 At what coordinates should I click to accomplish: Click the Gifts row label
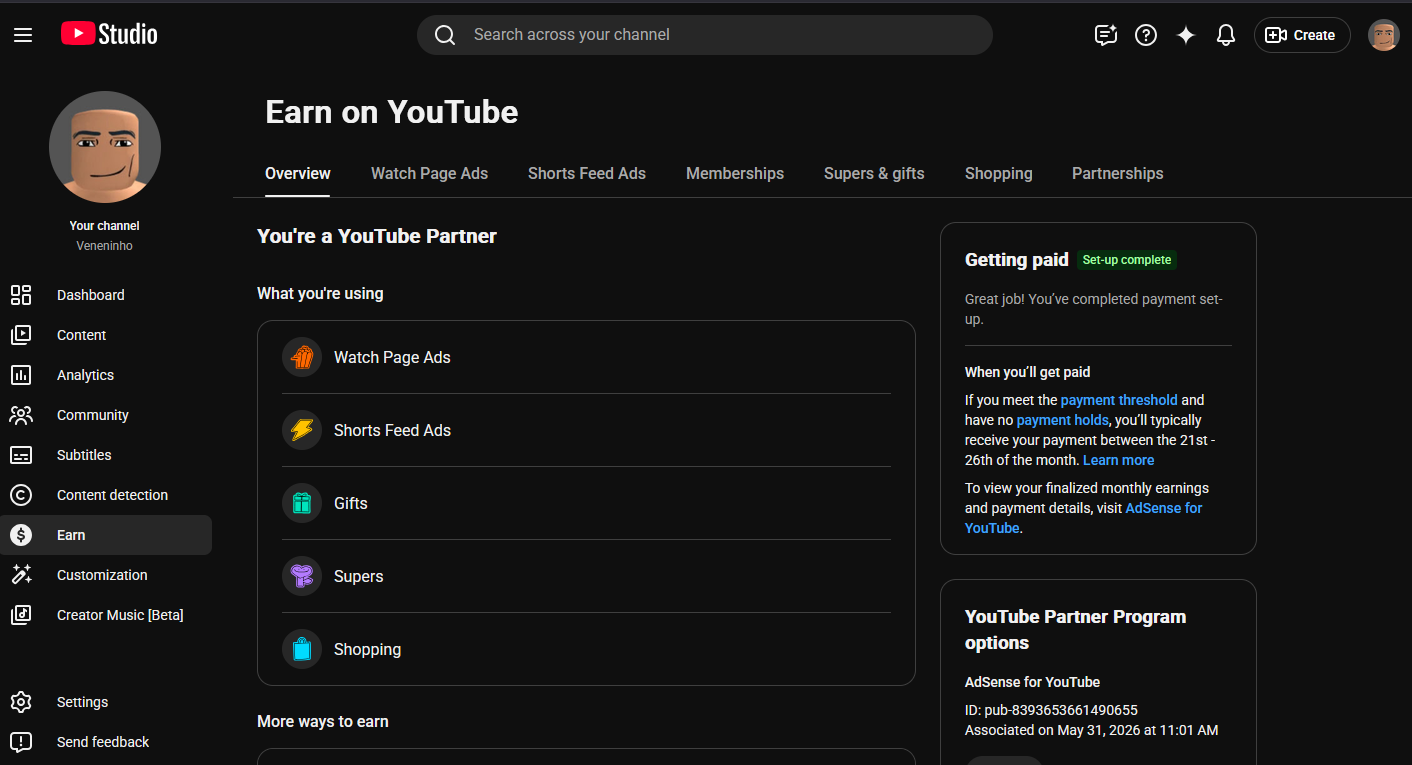click(x=351, y=503)
